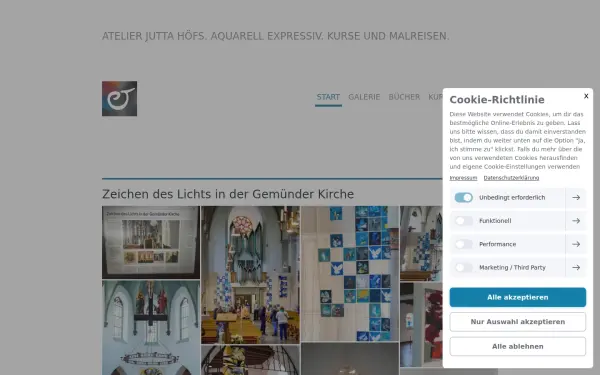Screen dimensions: 600x375
Task: Click Nur Auswahl akzeptieren button
Action: coord(517,322)
